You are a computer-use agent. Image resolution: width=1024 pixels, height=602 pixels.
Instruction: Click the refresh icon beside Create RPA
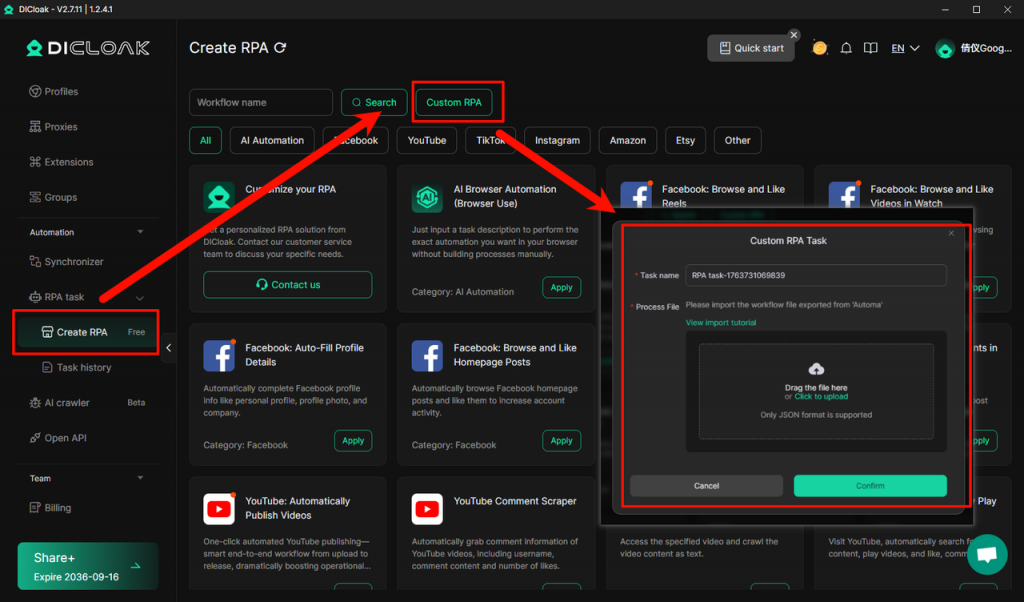tap(281, 48)
